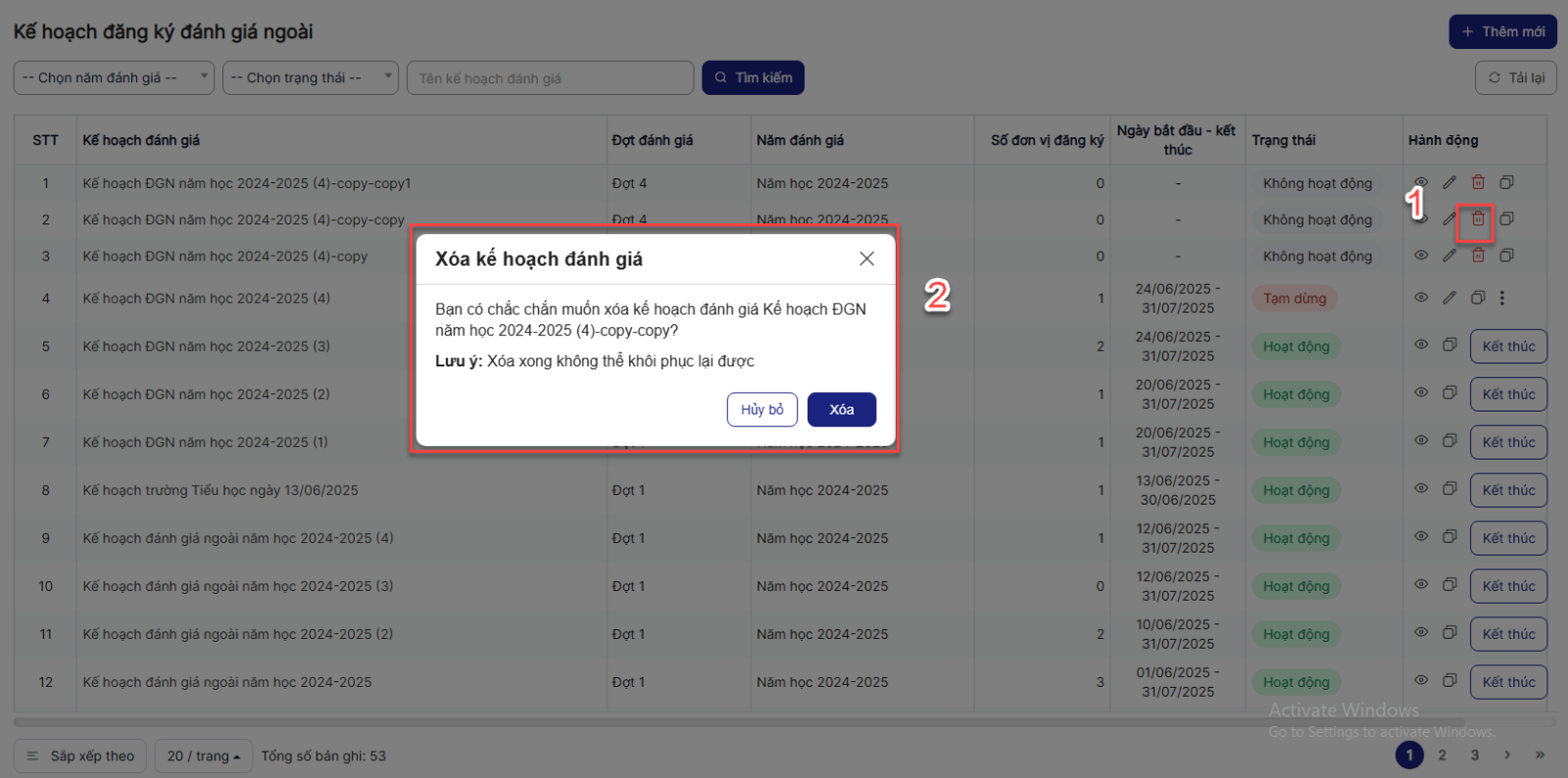1568x778 pixels.
Task: Click the 'Tên kế hoạch đánh giá' search field
Action: pos(550,78)
